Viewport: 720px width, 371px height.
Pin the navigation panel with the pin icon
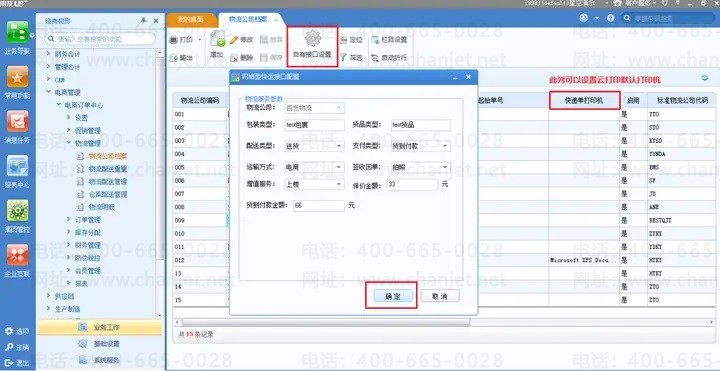[144, 21]
